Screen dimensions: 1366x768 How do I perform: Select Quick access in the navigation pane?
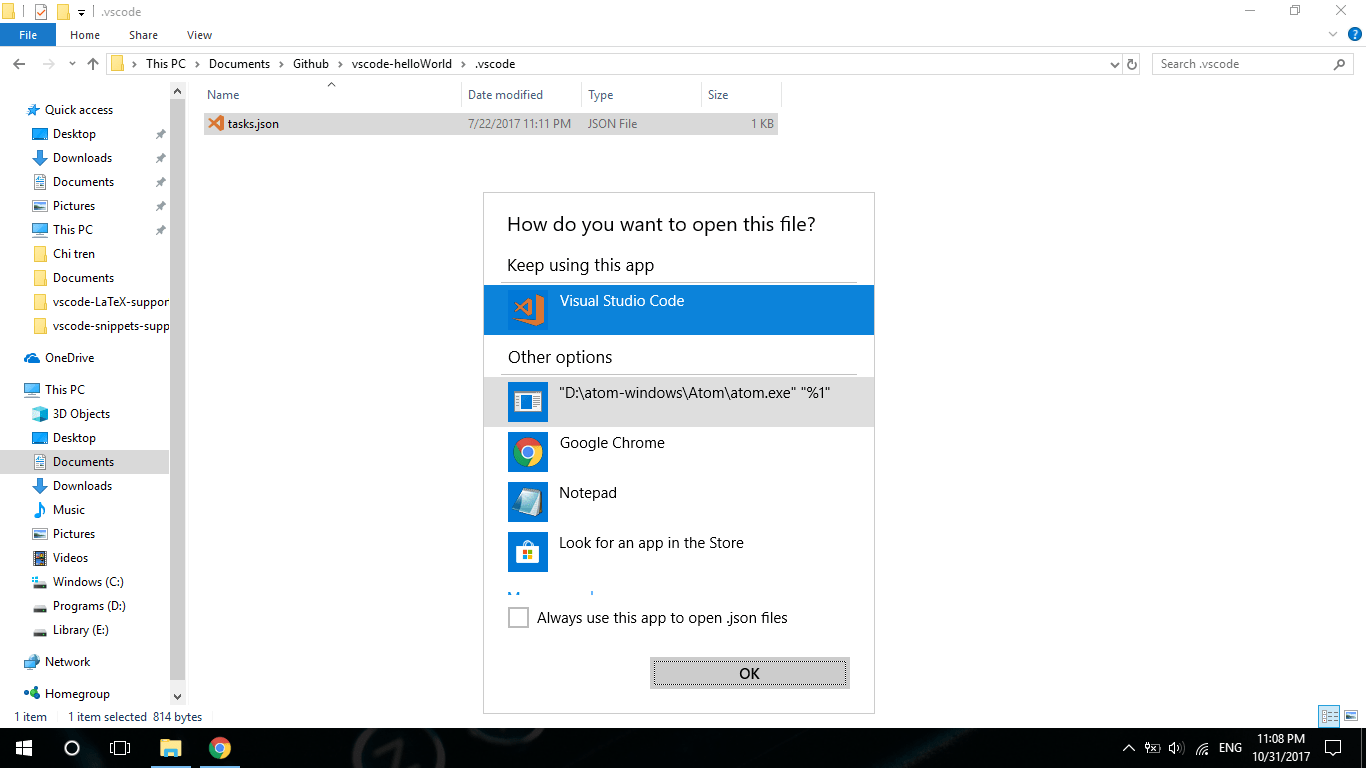79,110
